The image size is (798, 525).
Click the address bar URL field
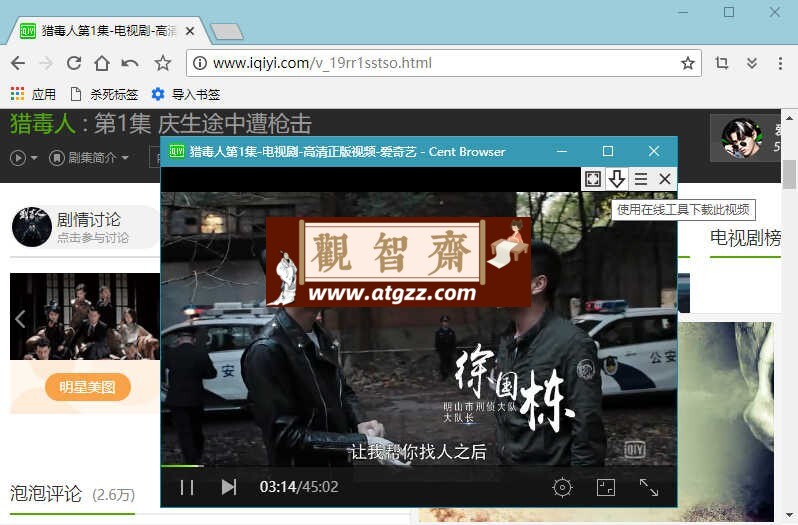pos(444,63)
